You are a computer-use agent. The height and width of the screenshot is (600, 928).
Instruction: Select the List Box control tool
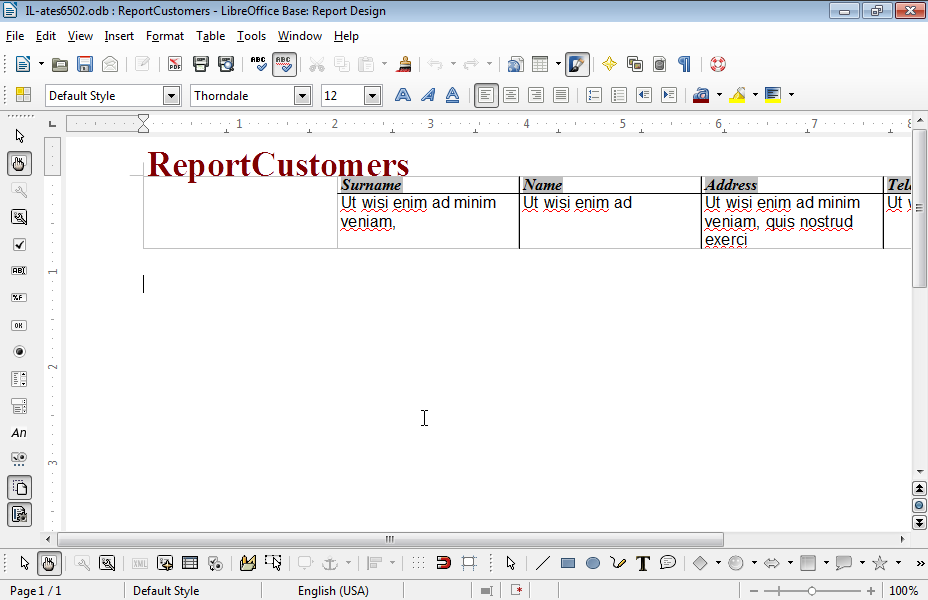click(x=19, y=379)
